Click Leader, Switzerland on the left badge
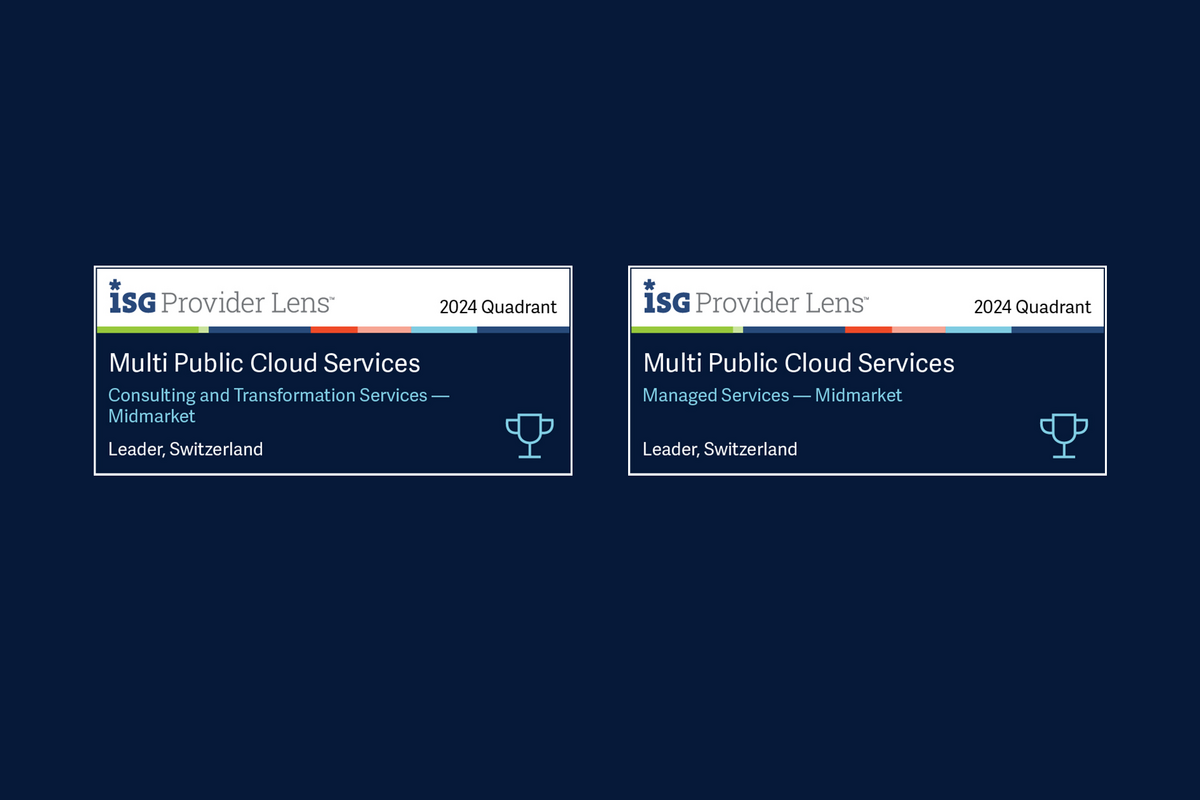This screenshot has height=800, width=1200. pyautogui.click(x=185, y=449)
